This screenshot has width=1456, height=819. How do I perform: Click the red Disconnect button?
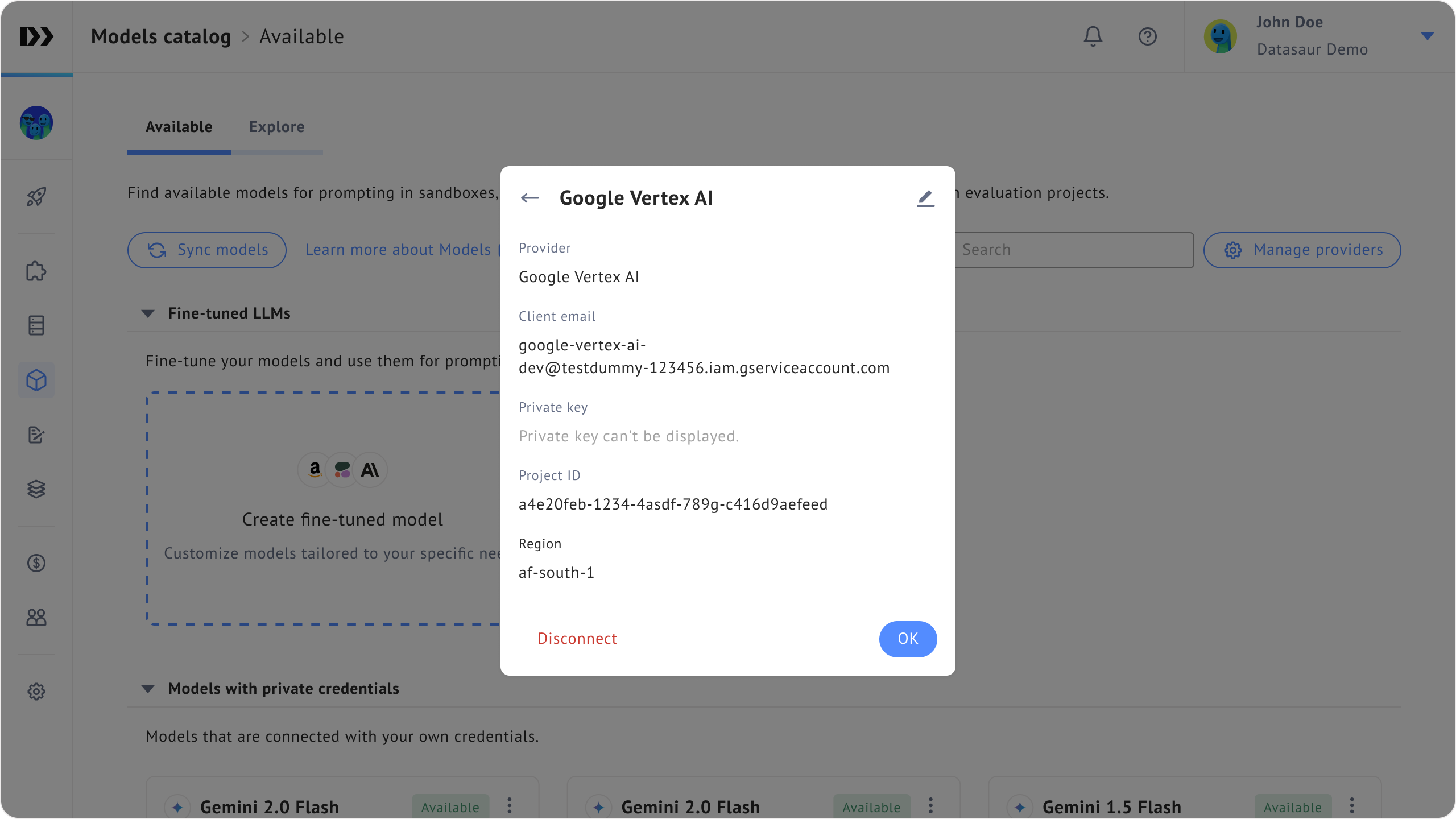[577, 639]
